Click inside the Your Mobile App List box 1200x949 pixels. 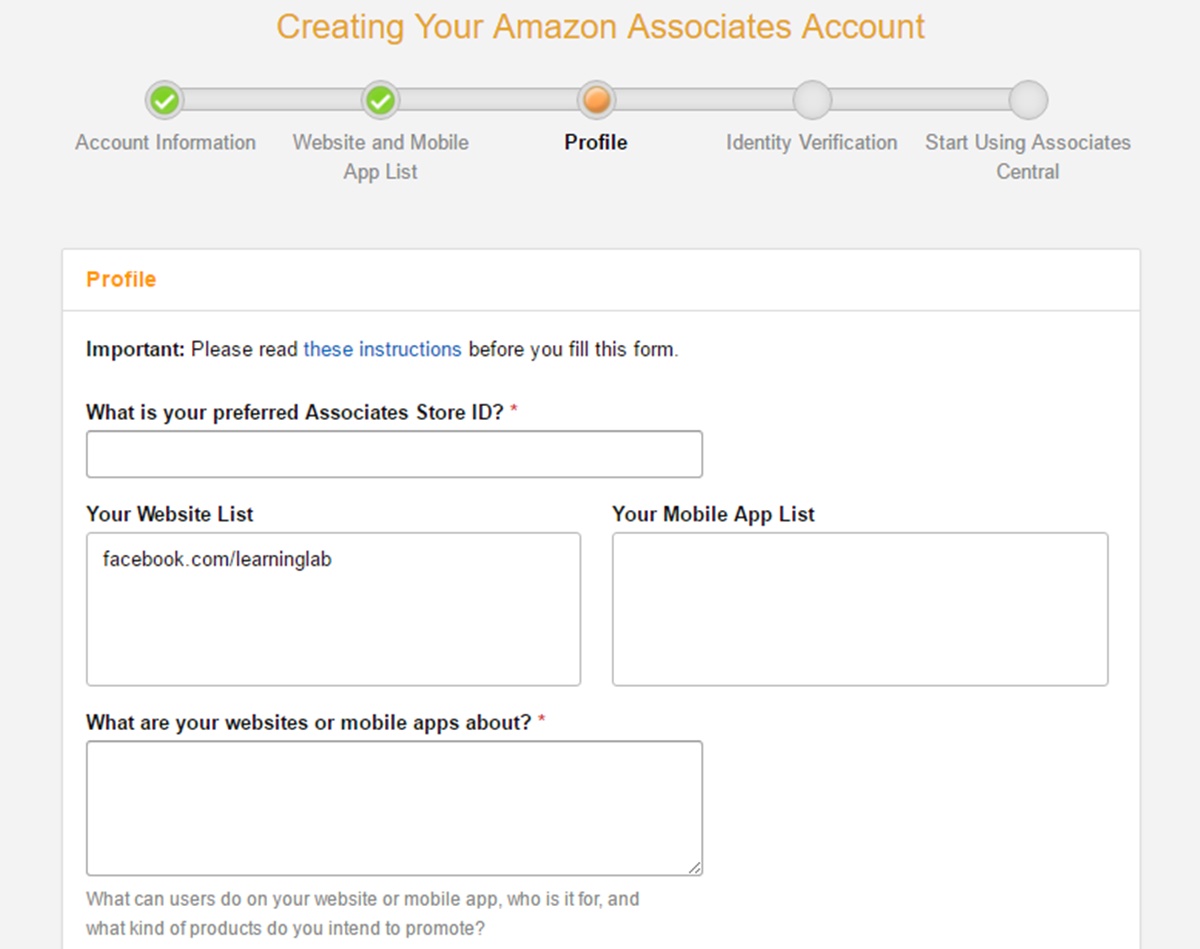tap(860, 609)
